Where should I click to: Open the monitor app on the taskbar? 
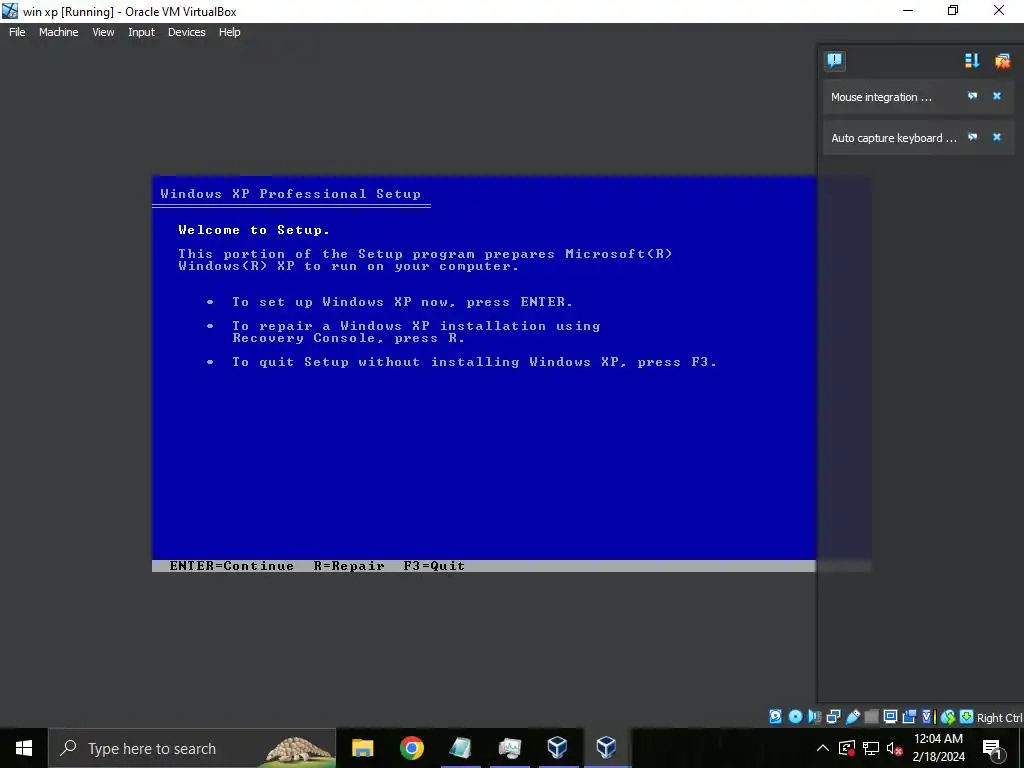click(509, 748)
